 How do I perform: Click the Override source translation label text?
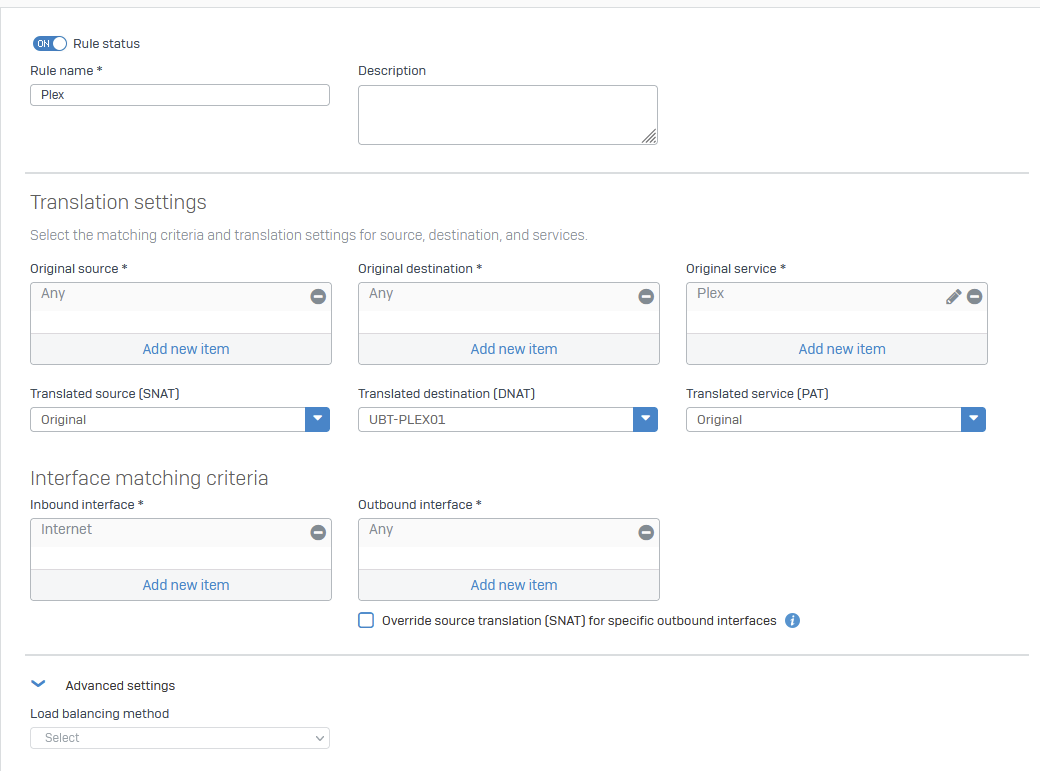[579, 620]
